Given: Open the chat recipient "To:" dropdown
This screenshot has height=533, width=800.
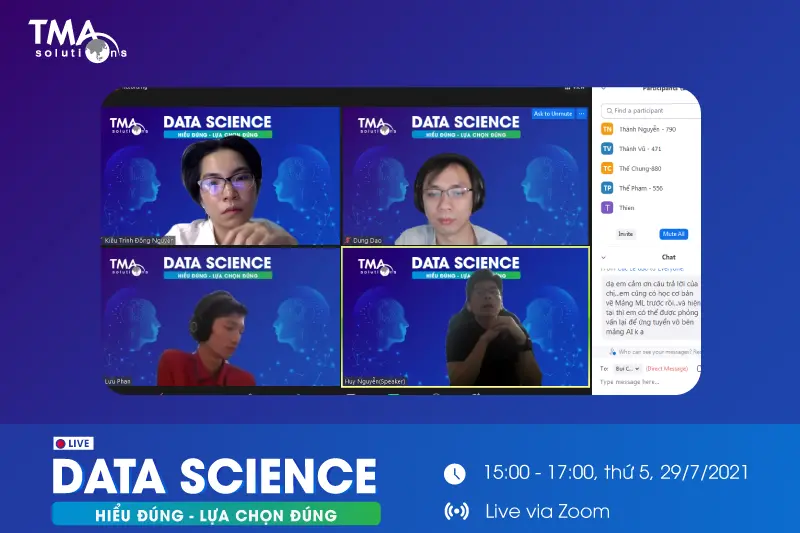Looking at the screenshot, I should point(625,368).
